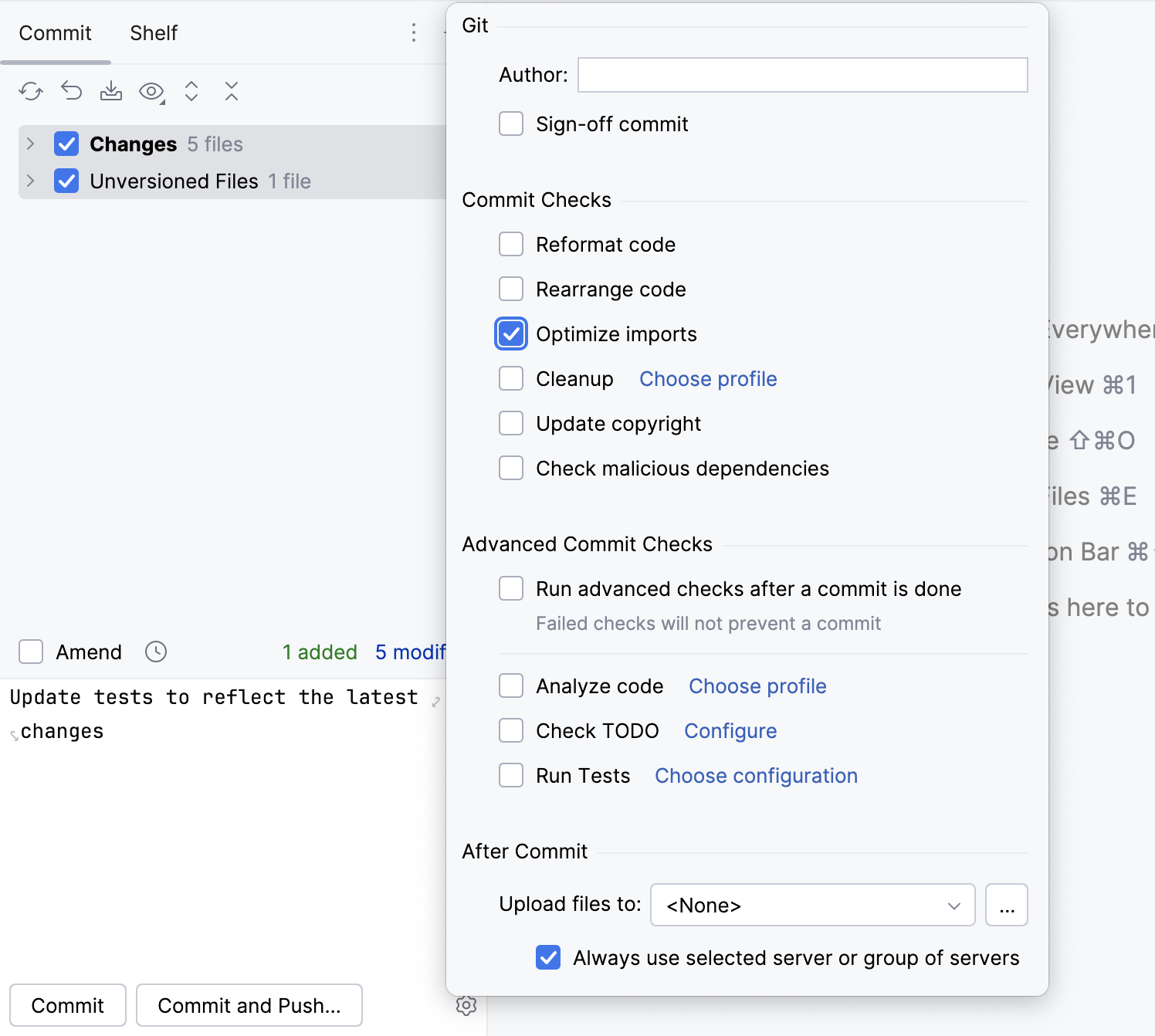Viewport: 1155px width, 1036px height.
Task: Expand the Changes tree node
Action: (x=29, y=144)
